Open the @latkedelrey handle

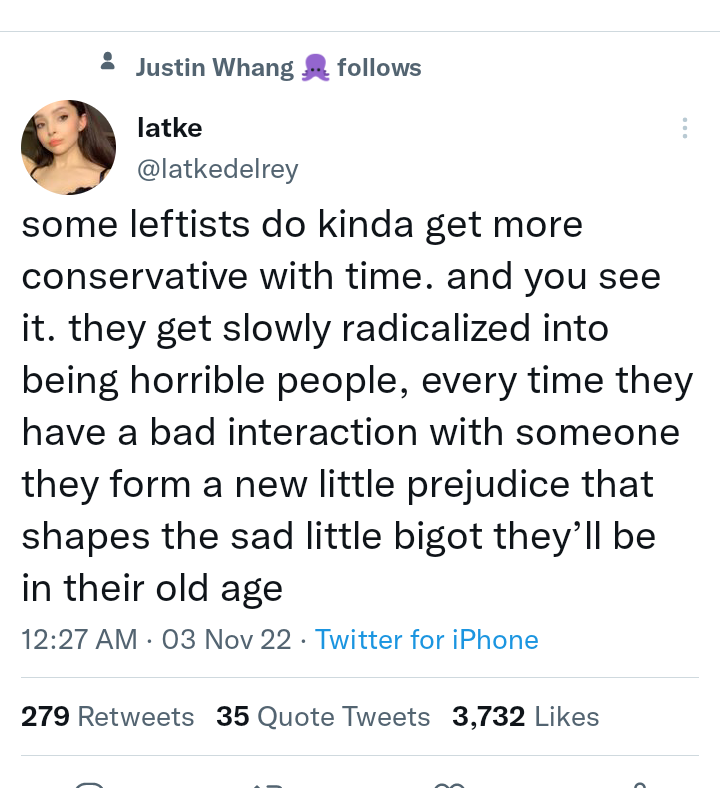tap(217, 170)
